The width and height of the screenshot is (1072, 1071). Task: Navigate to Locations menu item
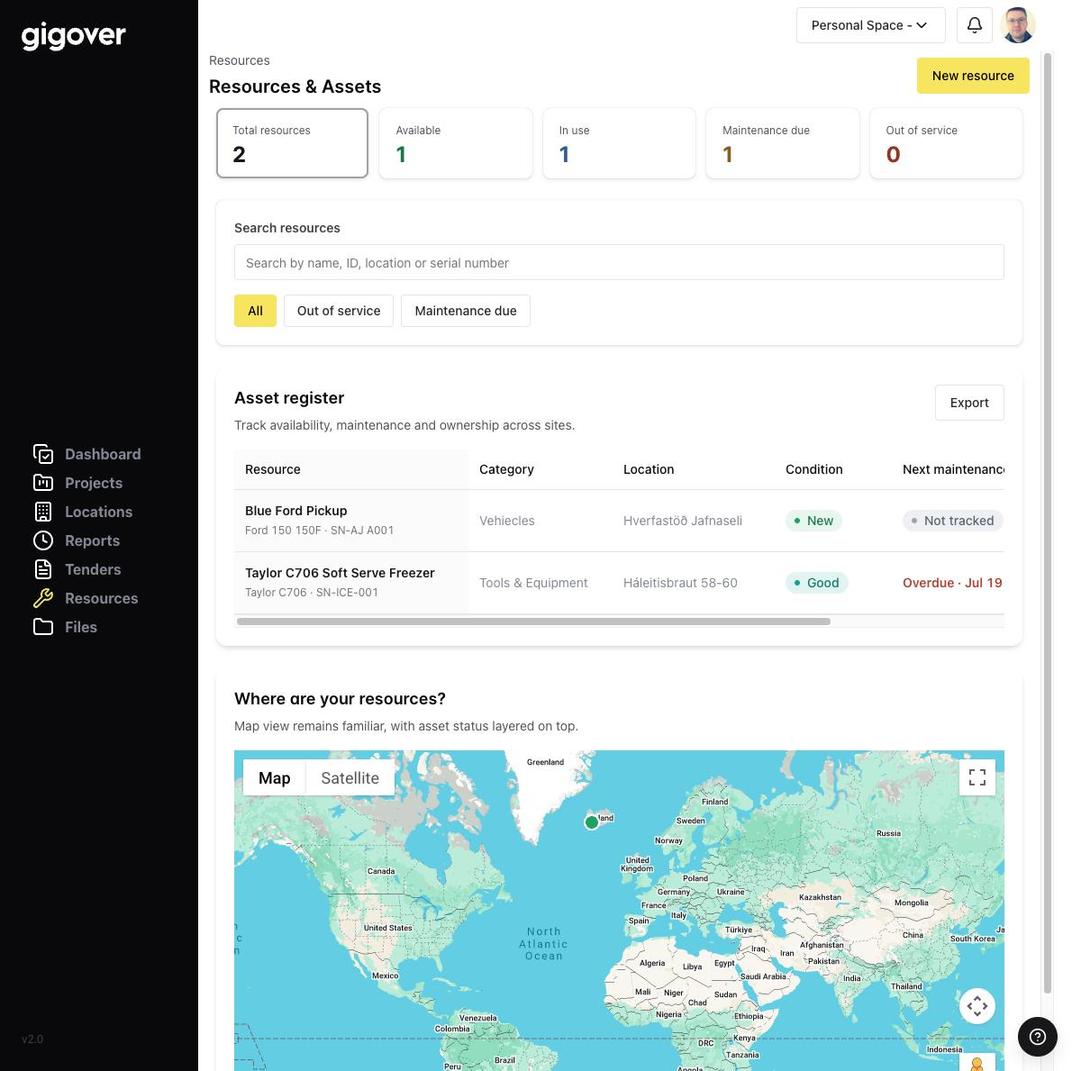(98, 511)
